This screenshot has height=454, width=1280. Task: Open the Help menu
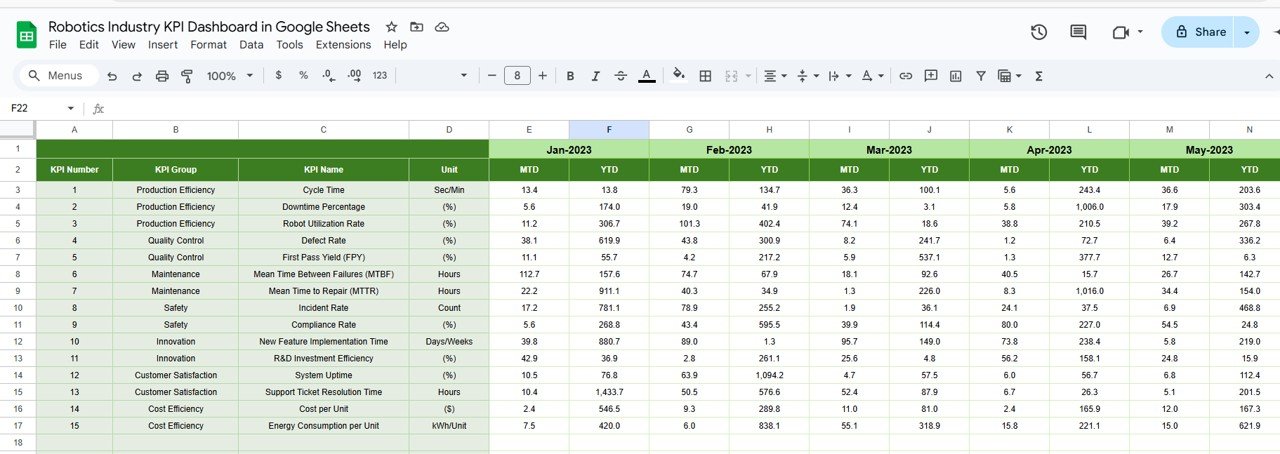(395, 45)
